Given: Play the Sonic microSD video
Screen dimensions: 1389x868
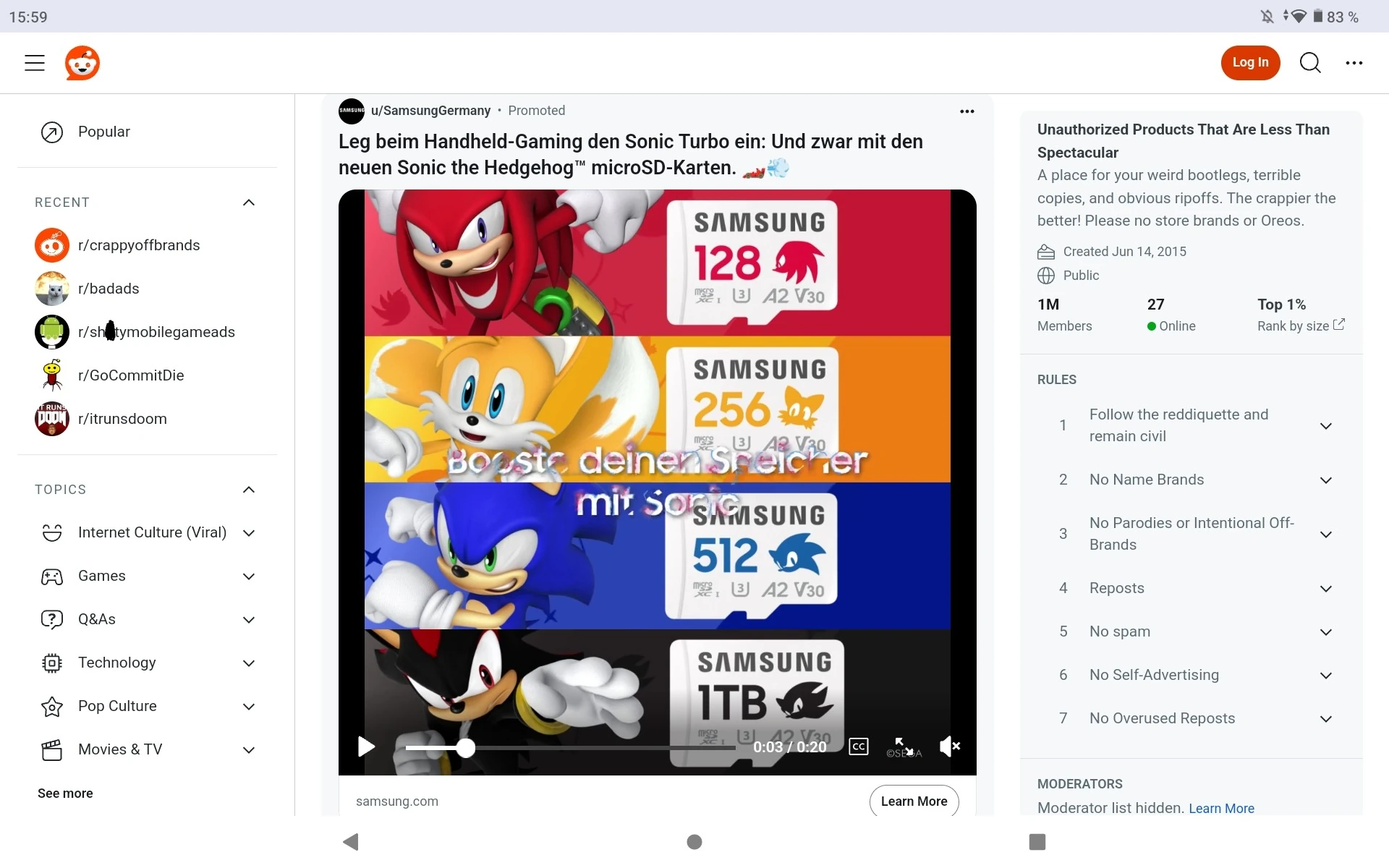Looking at the screenshot, I should point(366,747).
